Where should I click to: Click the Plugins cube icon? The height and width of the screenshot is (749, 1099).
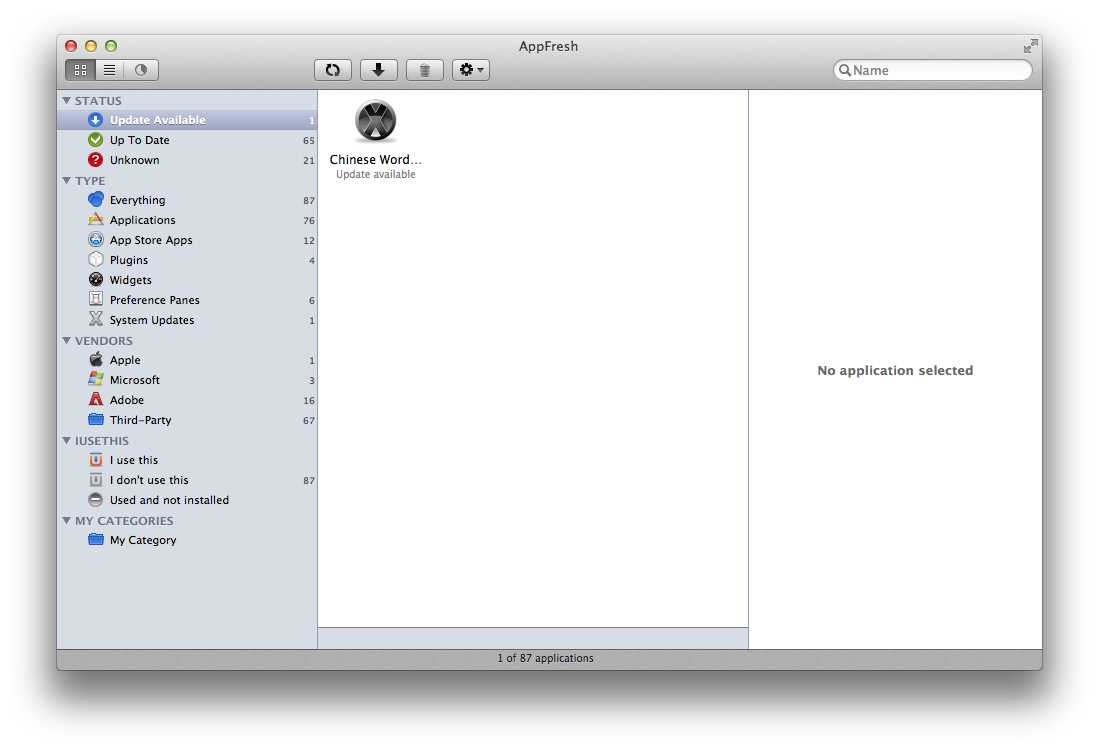96,259
